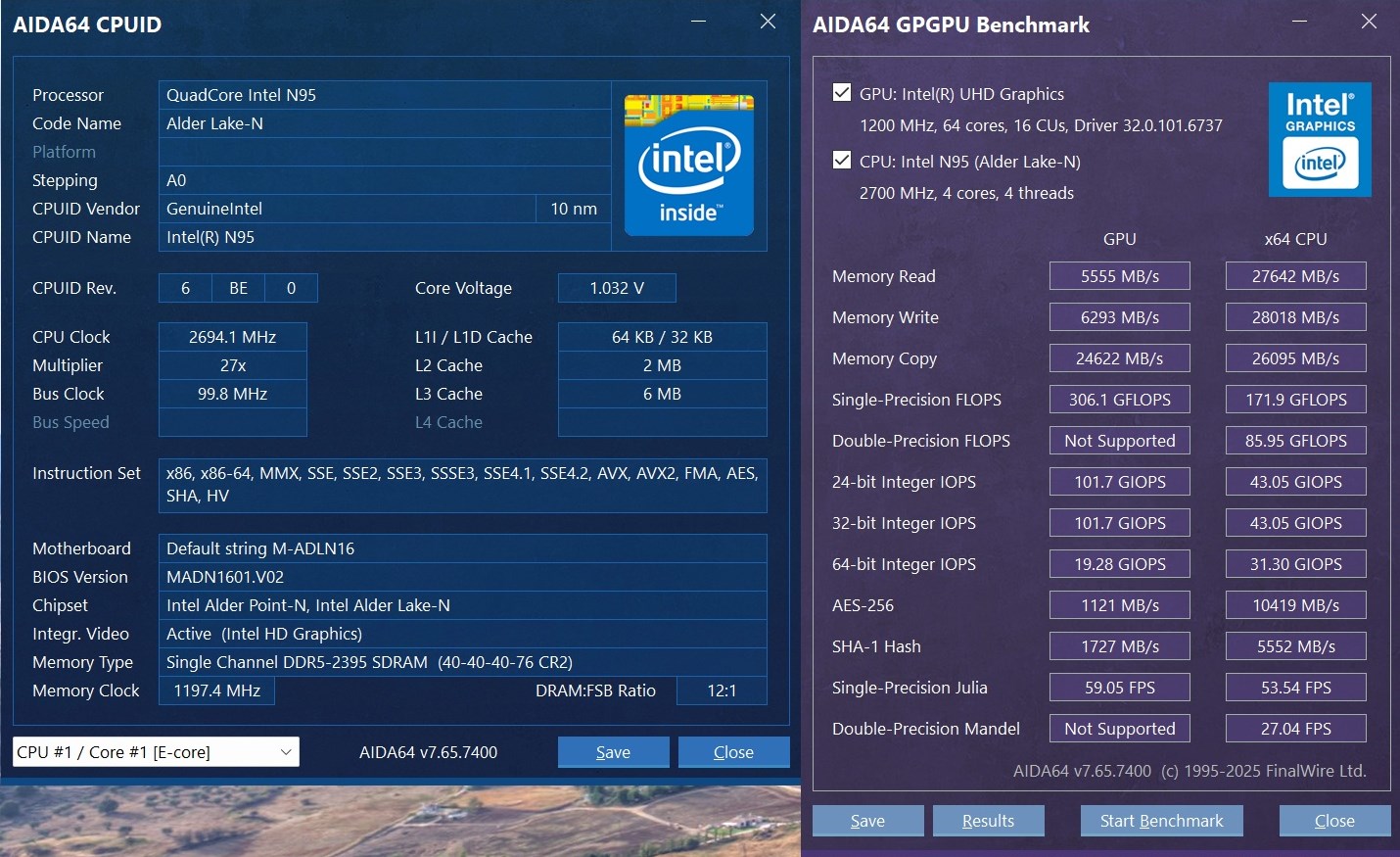Click CPU Double-Precision FLOPS result '85.95 GFLOPS'
1400x857 pixels.
[x=1296, y=441]
